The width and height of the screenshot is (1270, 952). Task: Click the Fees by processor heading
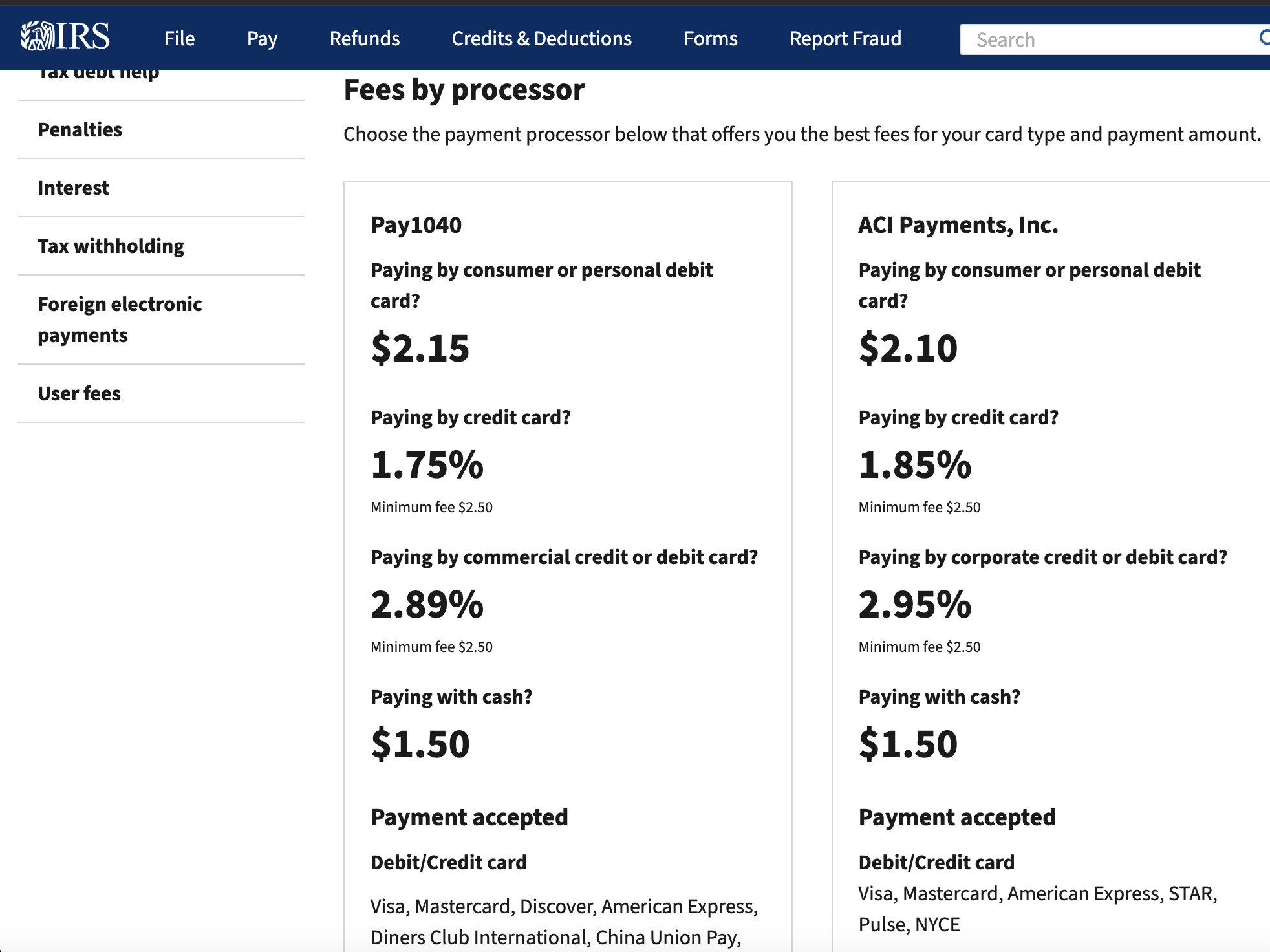pos(464,89)
